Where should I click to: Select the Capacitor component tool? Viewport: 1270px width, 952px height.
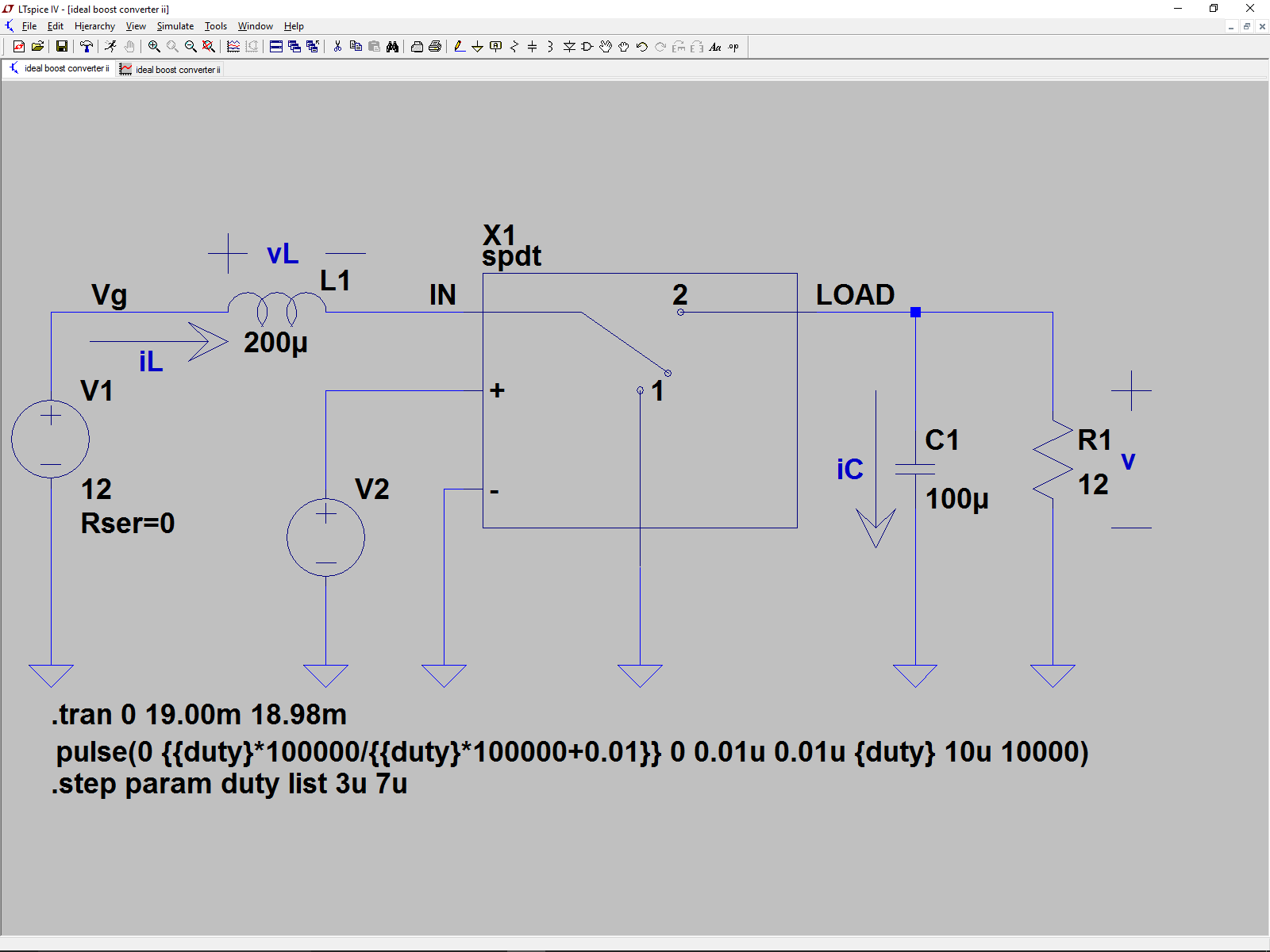coord(532,47)
